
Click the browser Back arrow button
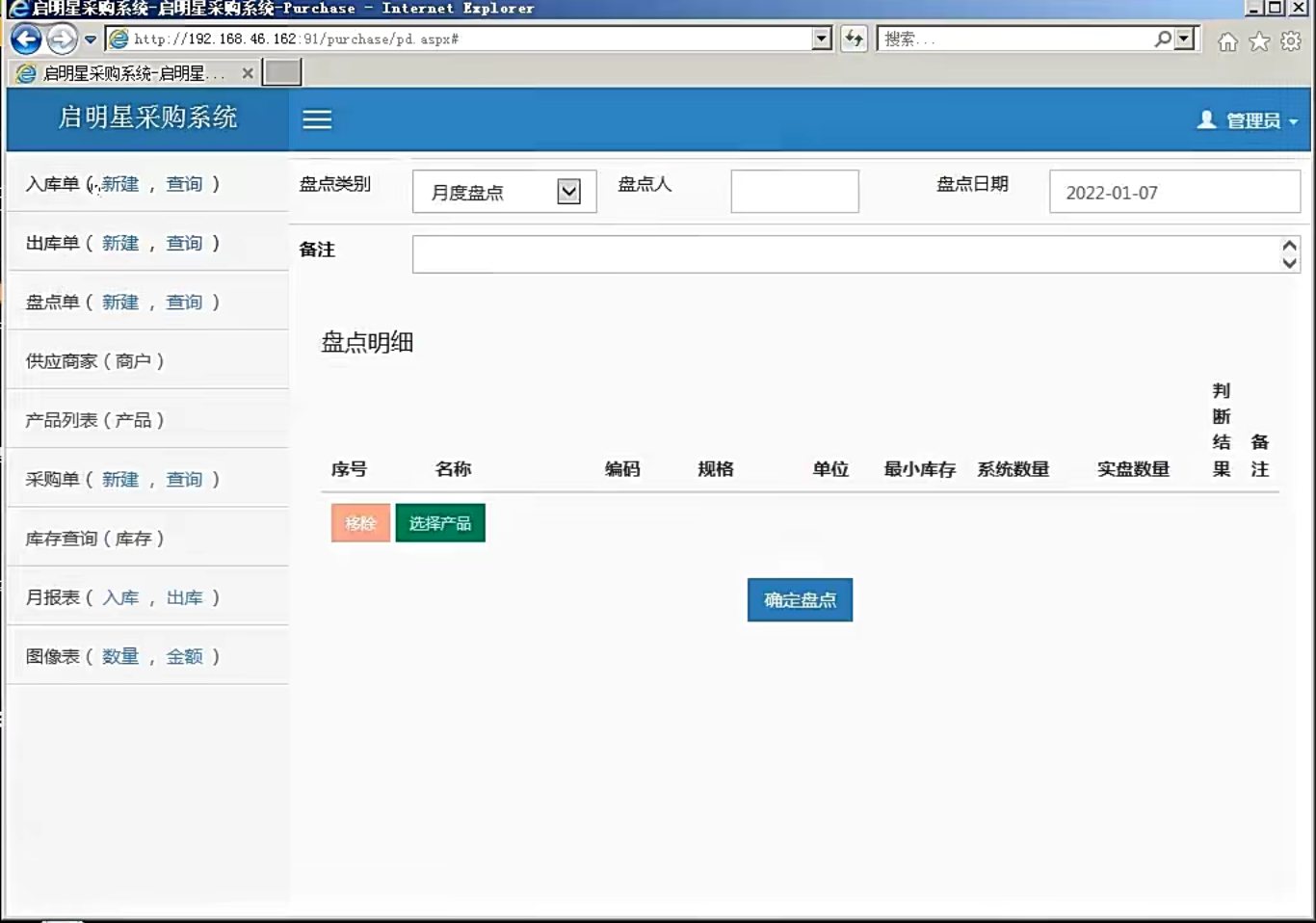[26, 40]
